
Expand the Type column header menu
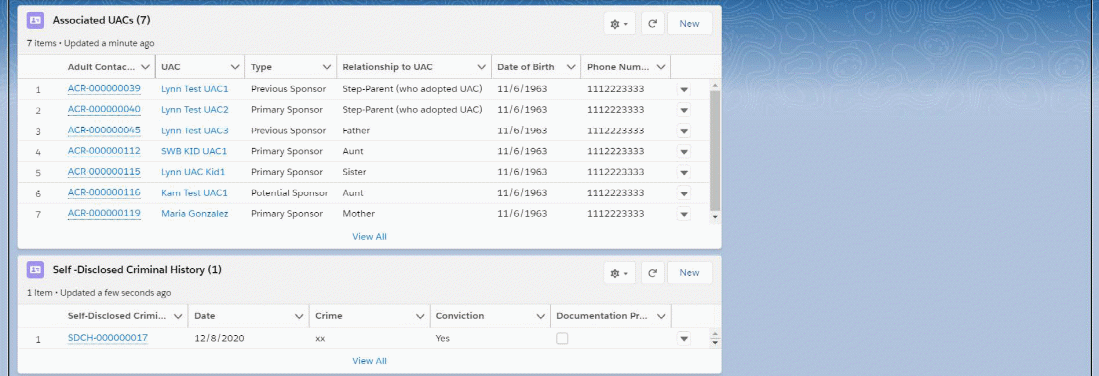327,67
